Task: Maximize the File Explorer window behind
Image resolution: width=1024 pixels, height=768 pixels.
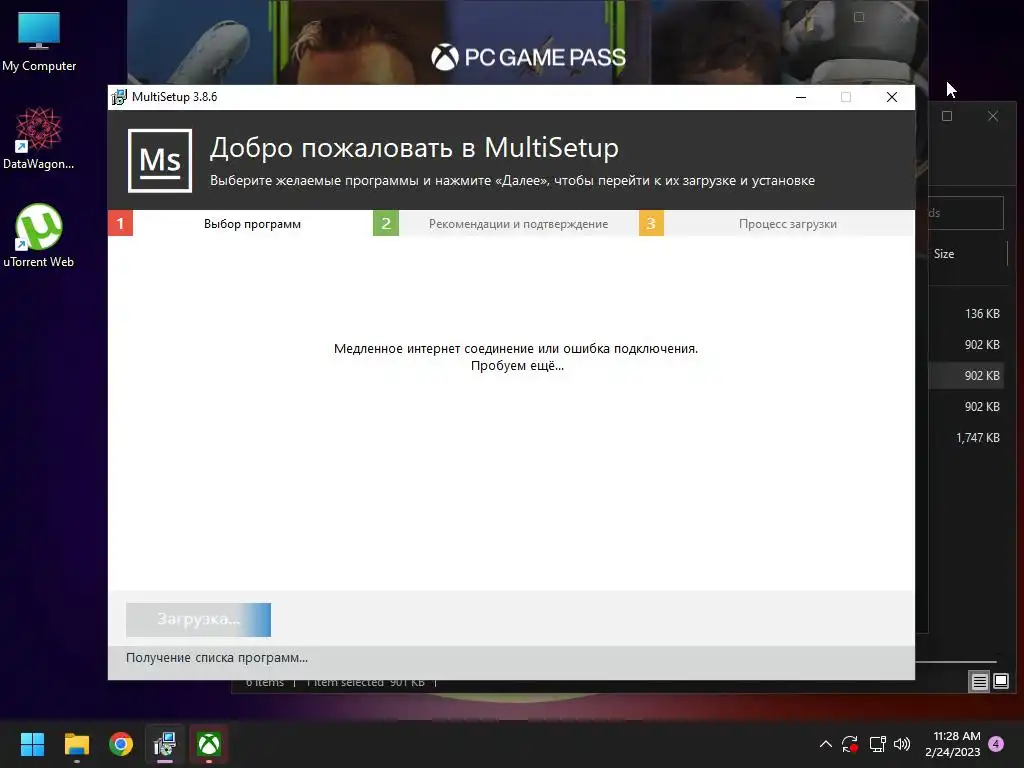Action: coord(947,116)
